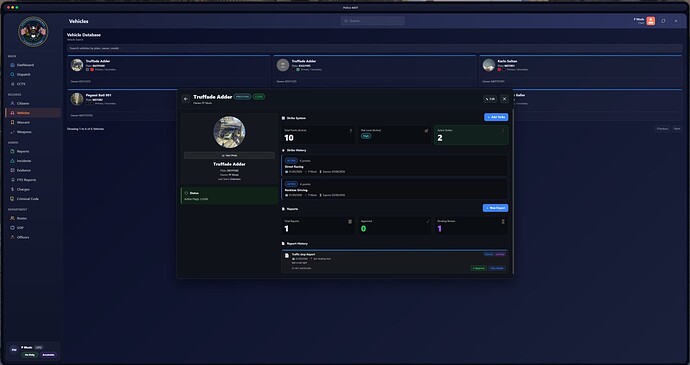Close the Truffade Adder details panel
Image resolution: width=690 pixels, height=365 pixels.
pyautogui.click(x=504, y=99)
